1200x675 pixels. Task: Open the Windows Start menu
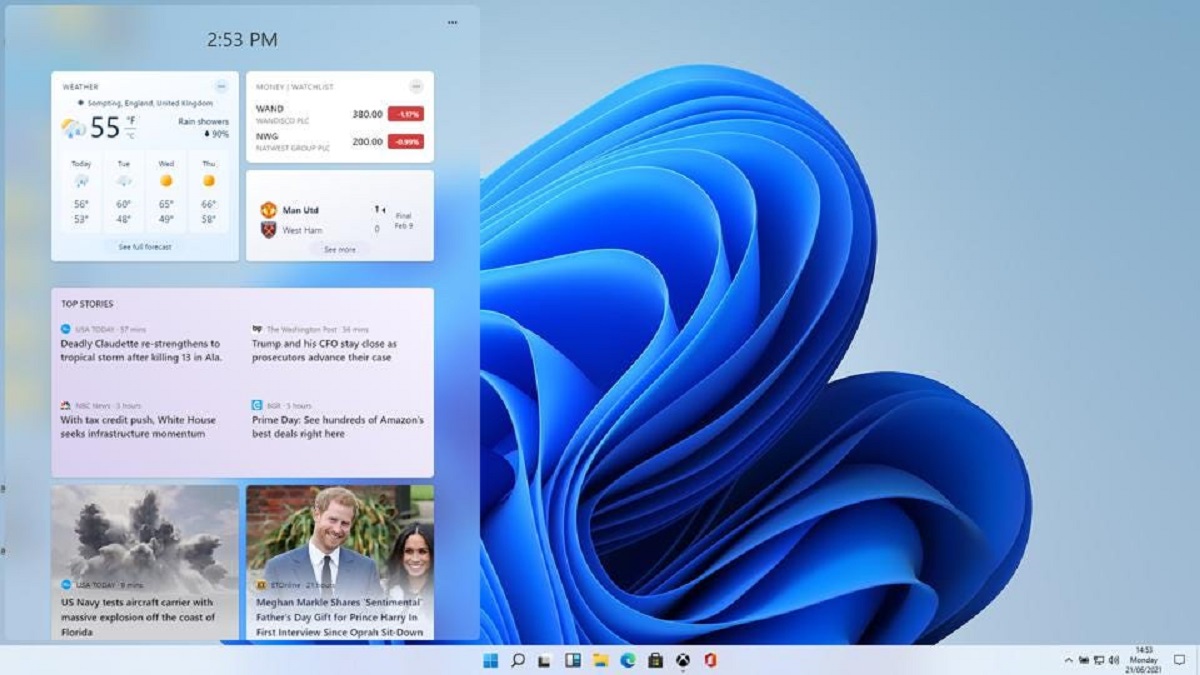(x=490, y=660)
